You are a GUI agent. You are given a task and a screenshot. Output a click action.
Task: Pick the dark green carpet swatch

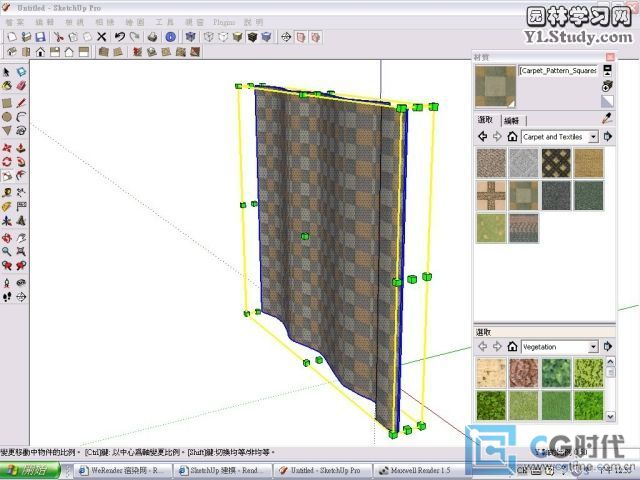[588, 196]
